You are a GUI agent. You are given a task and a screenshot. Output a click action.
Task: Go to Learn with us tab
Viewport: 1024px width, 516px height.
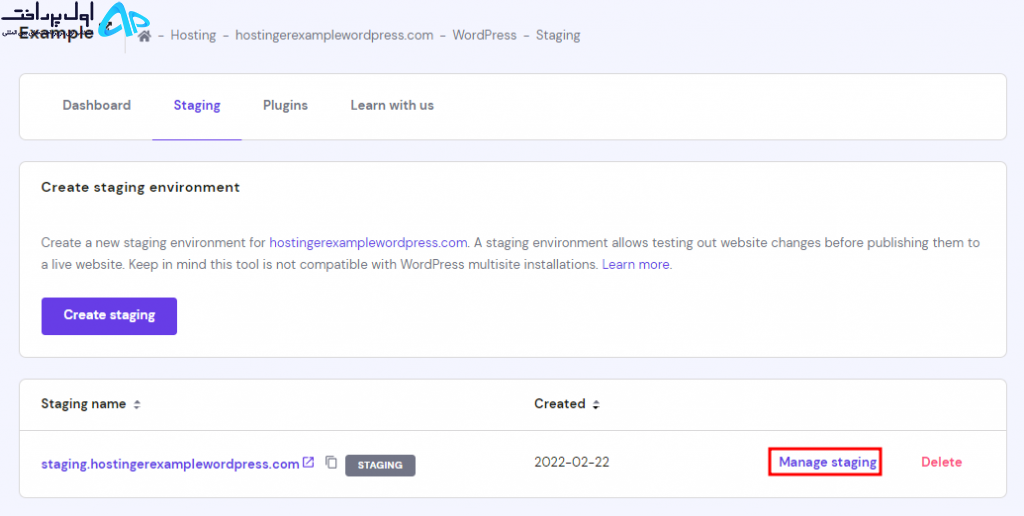click(392, 105)
